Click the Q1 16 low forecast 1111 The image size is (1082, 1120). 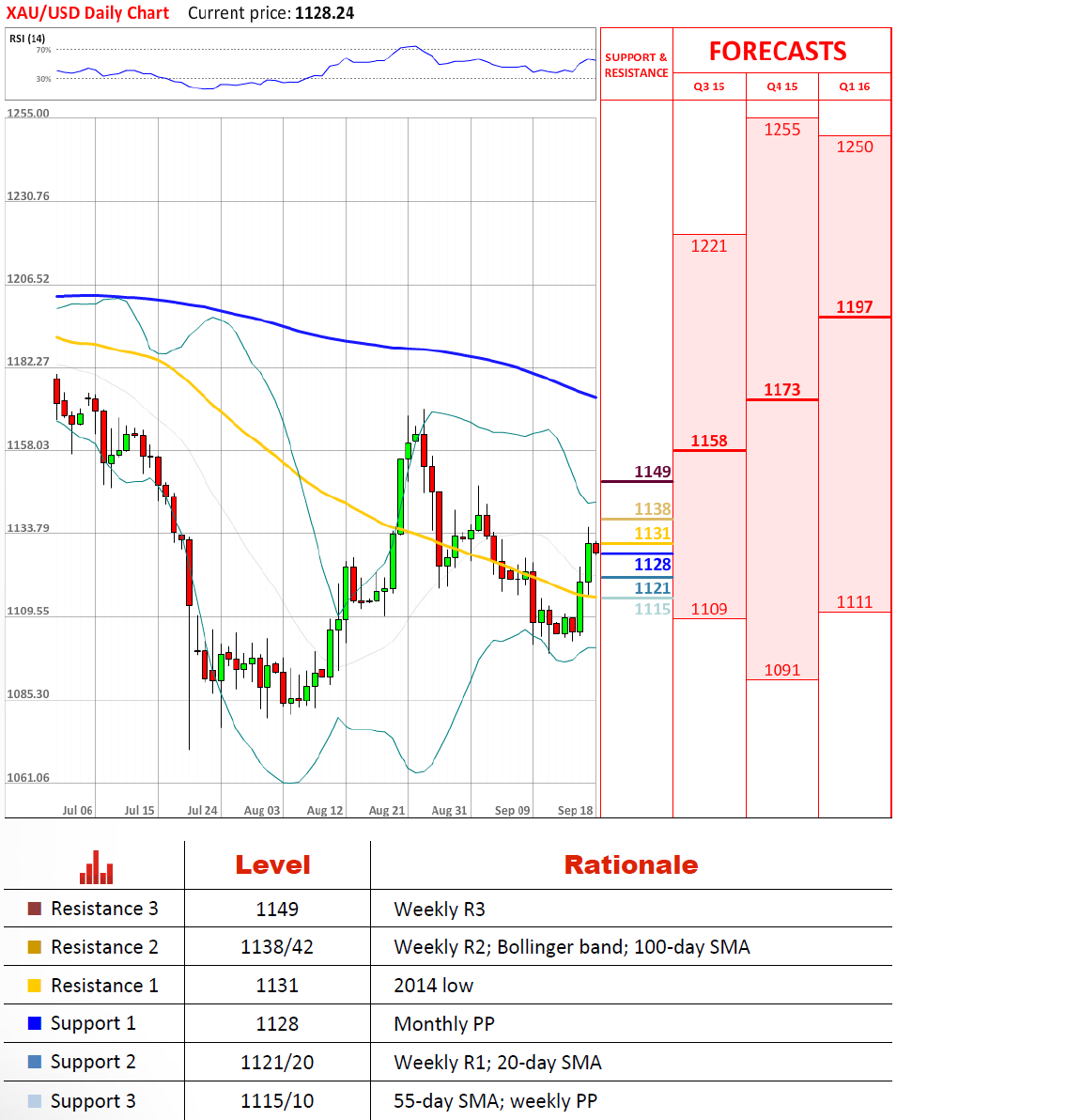click(855, 602)
